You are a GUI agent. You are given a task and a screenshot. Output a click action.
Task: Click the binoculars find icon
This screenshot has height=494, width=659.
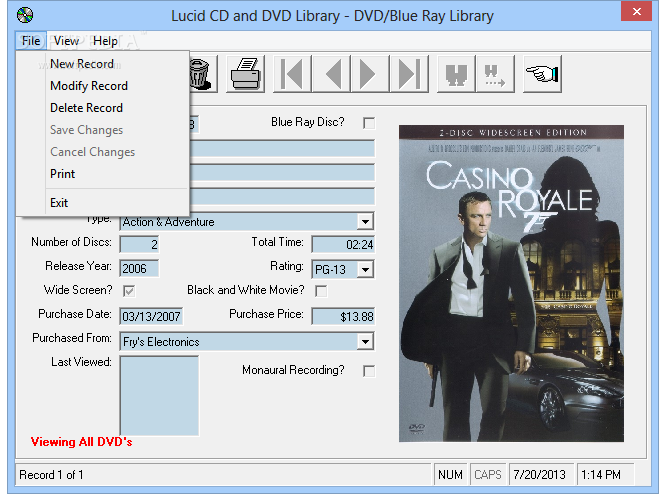(x=456, y=74)
